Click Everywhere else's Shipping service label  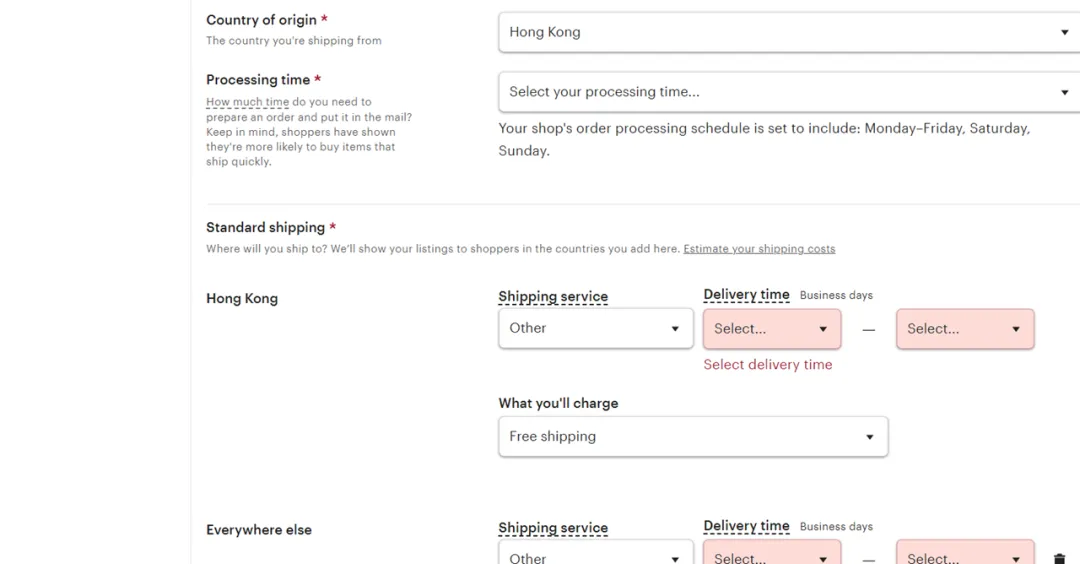[x=553, y=528]
